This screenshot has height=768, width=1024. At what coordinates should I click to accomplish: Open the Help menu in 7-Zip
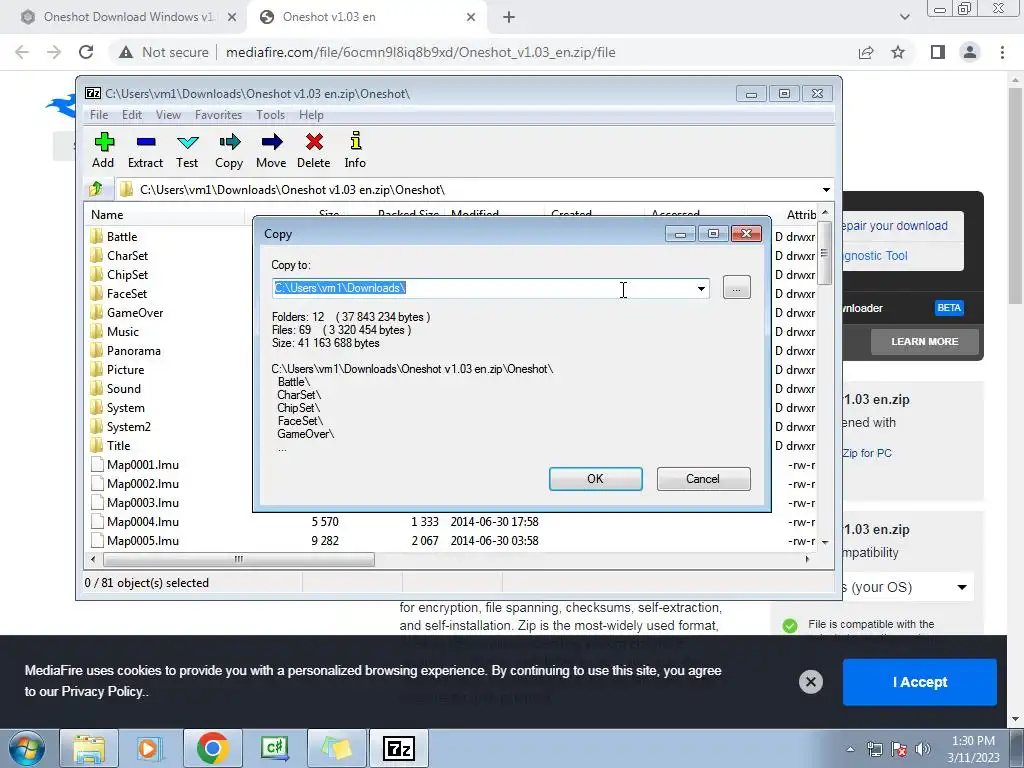[x=311, y=114]
